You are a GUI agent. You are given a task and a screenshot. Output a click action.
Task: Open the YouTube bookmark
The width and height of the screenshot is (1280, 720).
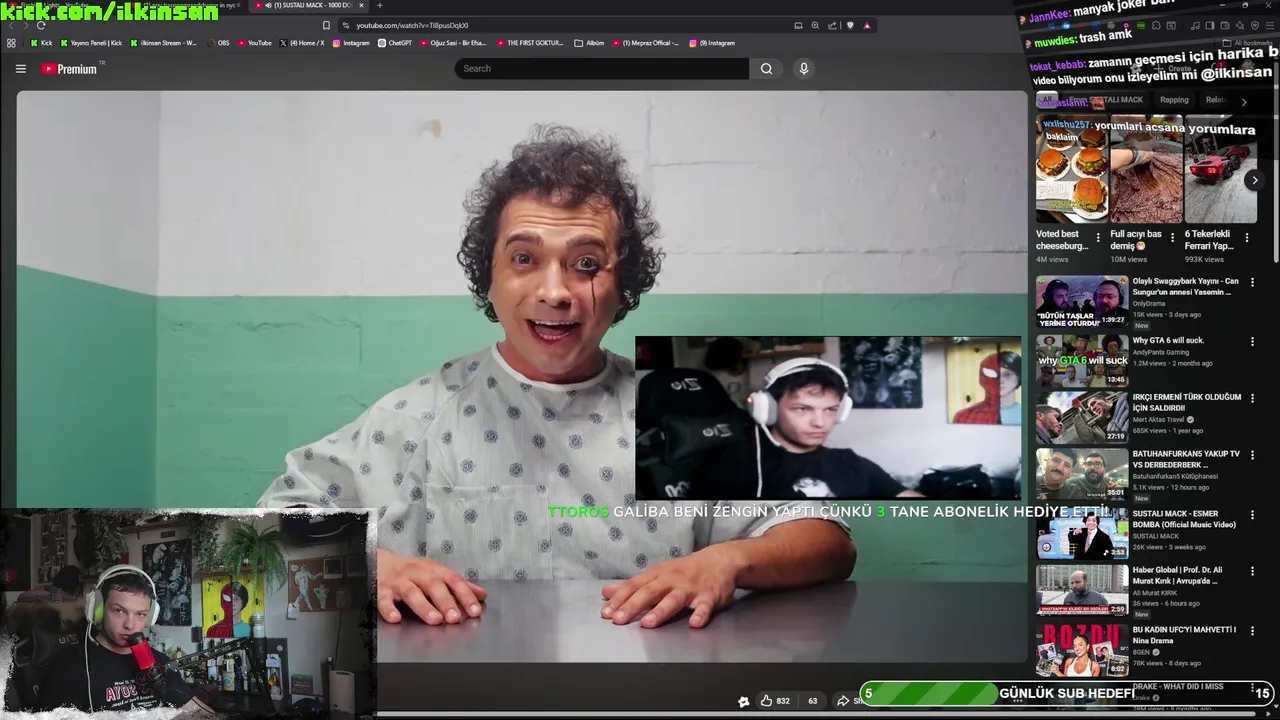[254, 43]
